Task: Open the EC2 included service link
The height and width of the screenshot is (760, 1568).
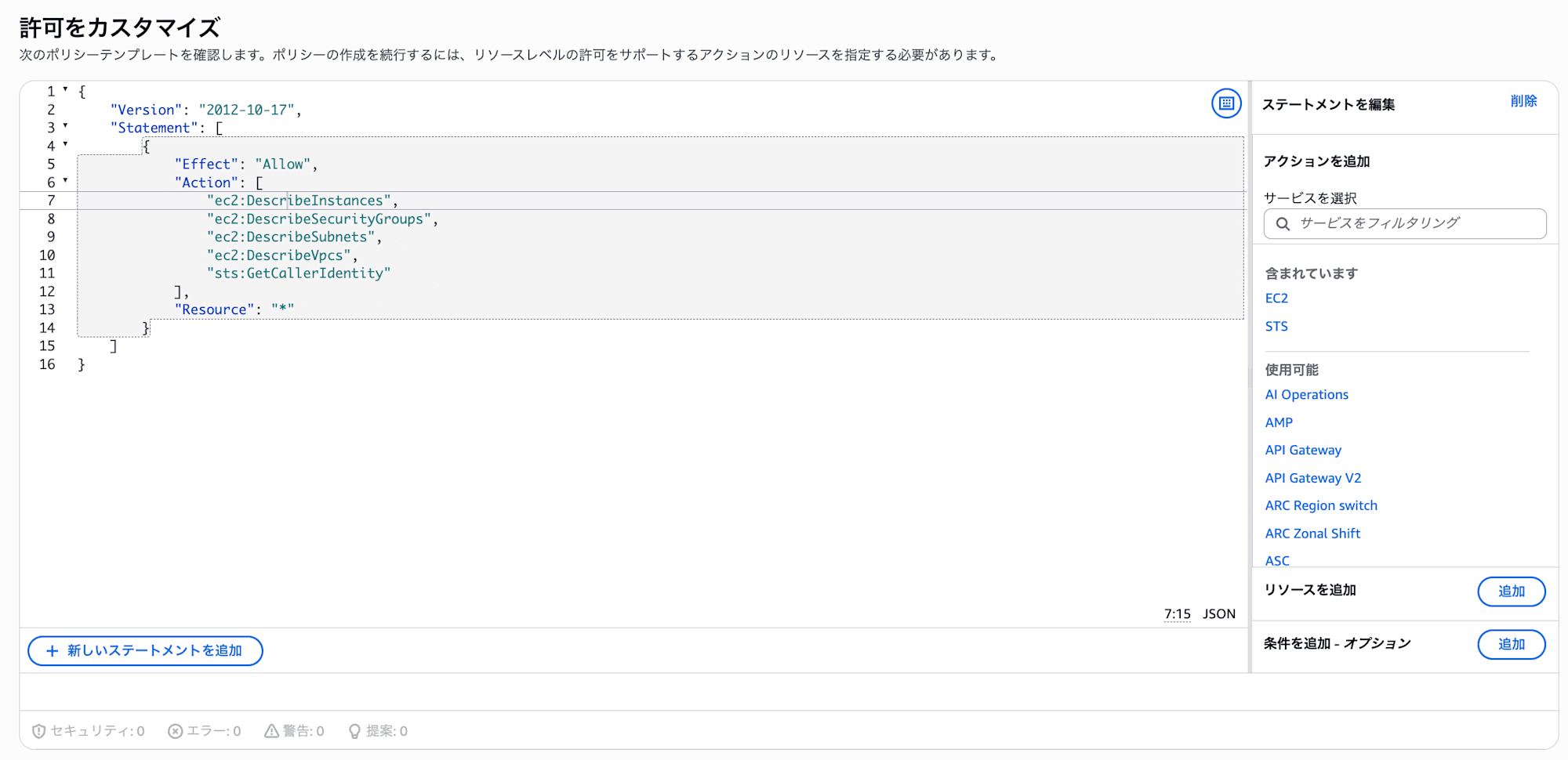Action: point(1276,299)
